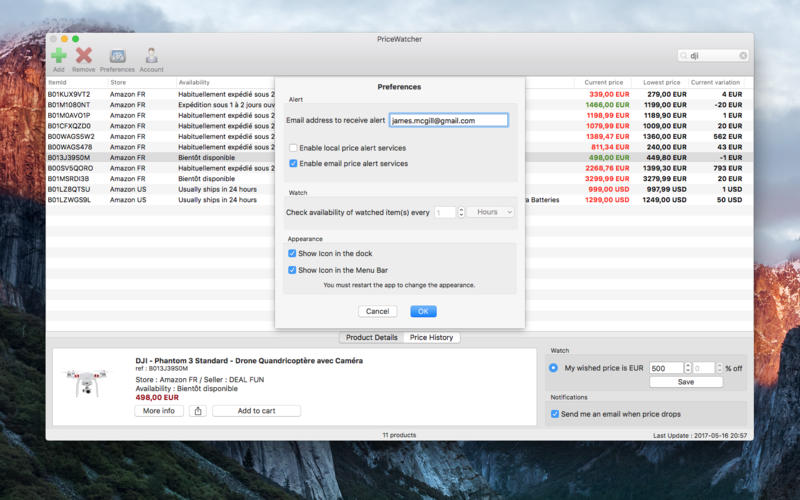Click Cancel in Preferences dialog
The height and width of the screenshot is (500, 800).
point(378,311)
